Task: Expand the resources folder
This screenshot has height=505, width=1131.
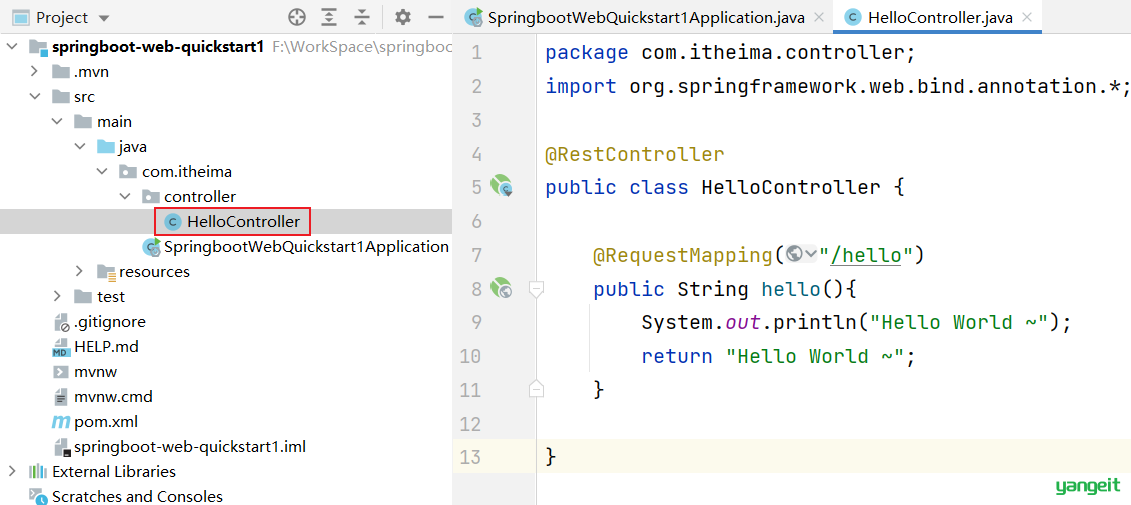Action: click(80, 272)
